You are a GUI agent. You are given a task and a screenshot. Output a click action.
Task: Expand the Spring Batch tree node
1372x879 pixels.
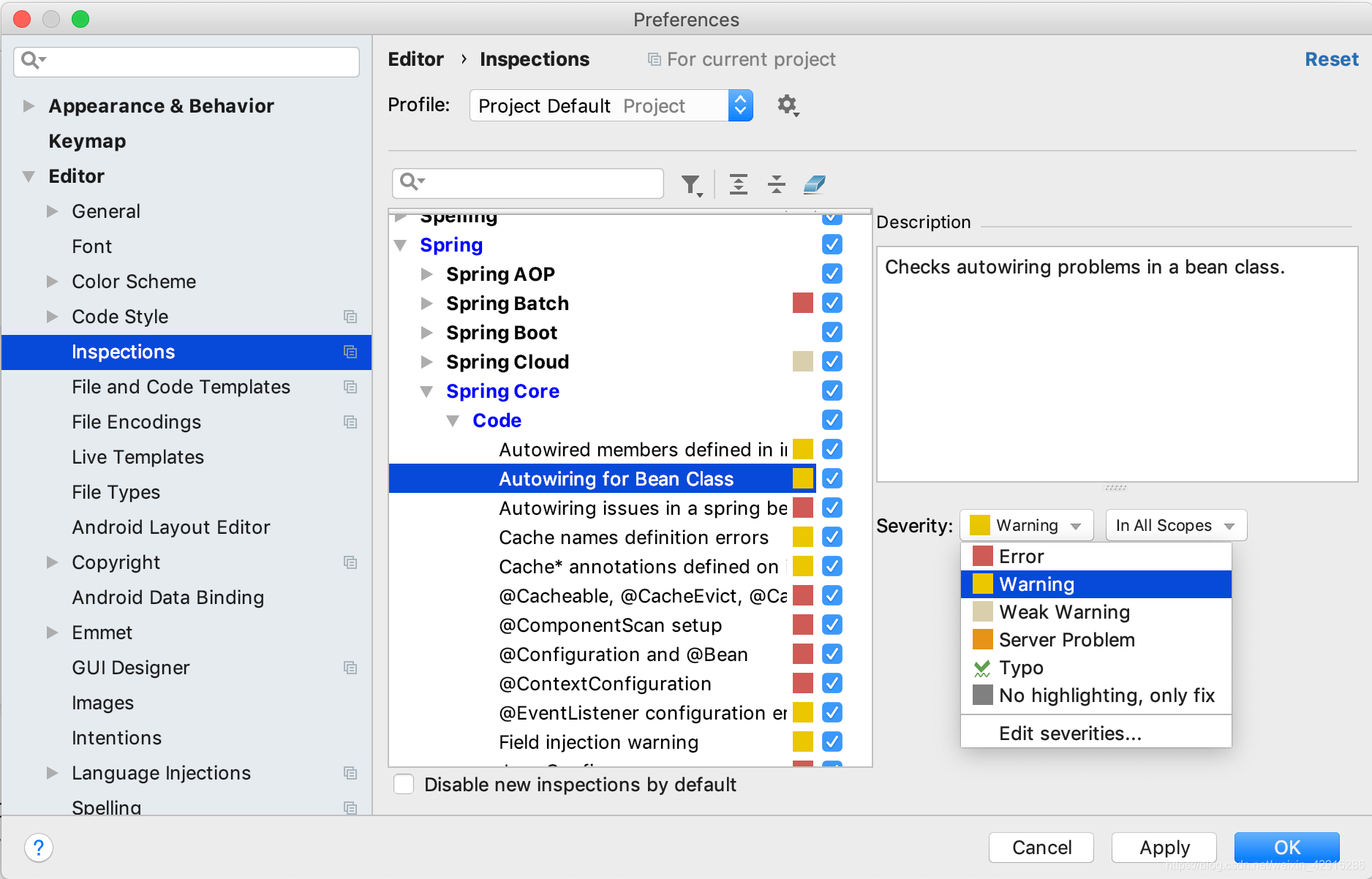(426, 303)
